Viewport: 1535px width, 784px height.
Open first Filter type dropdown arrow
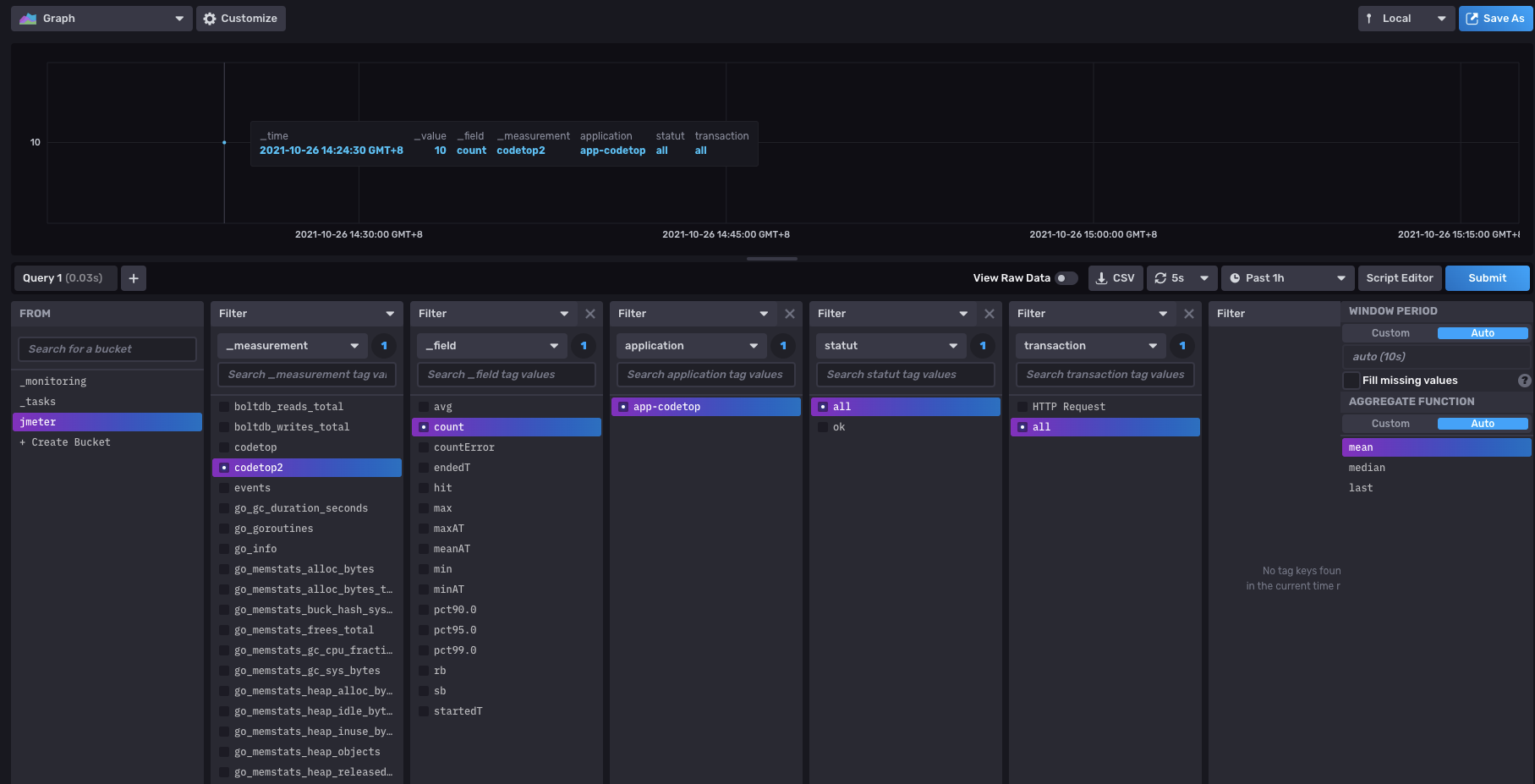click(390, 314)
